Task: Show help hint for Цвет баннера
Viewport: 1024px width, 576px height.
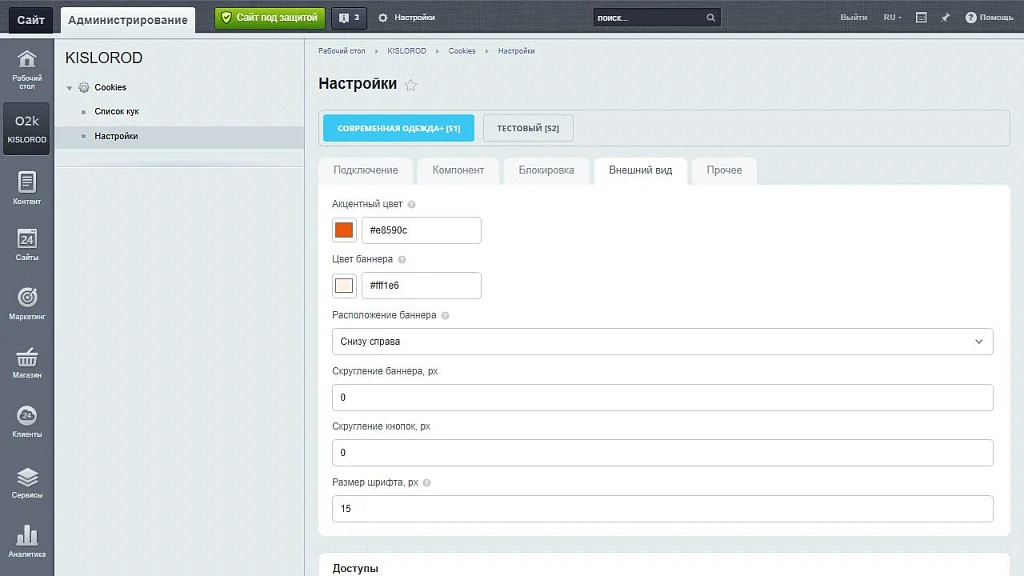Action: point(402,259)
